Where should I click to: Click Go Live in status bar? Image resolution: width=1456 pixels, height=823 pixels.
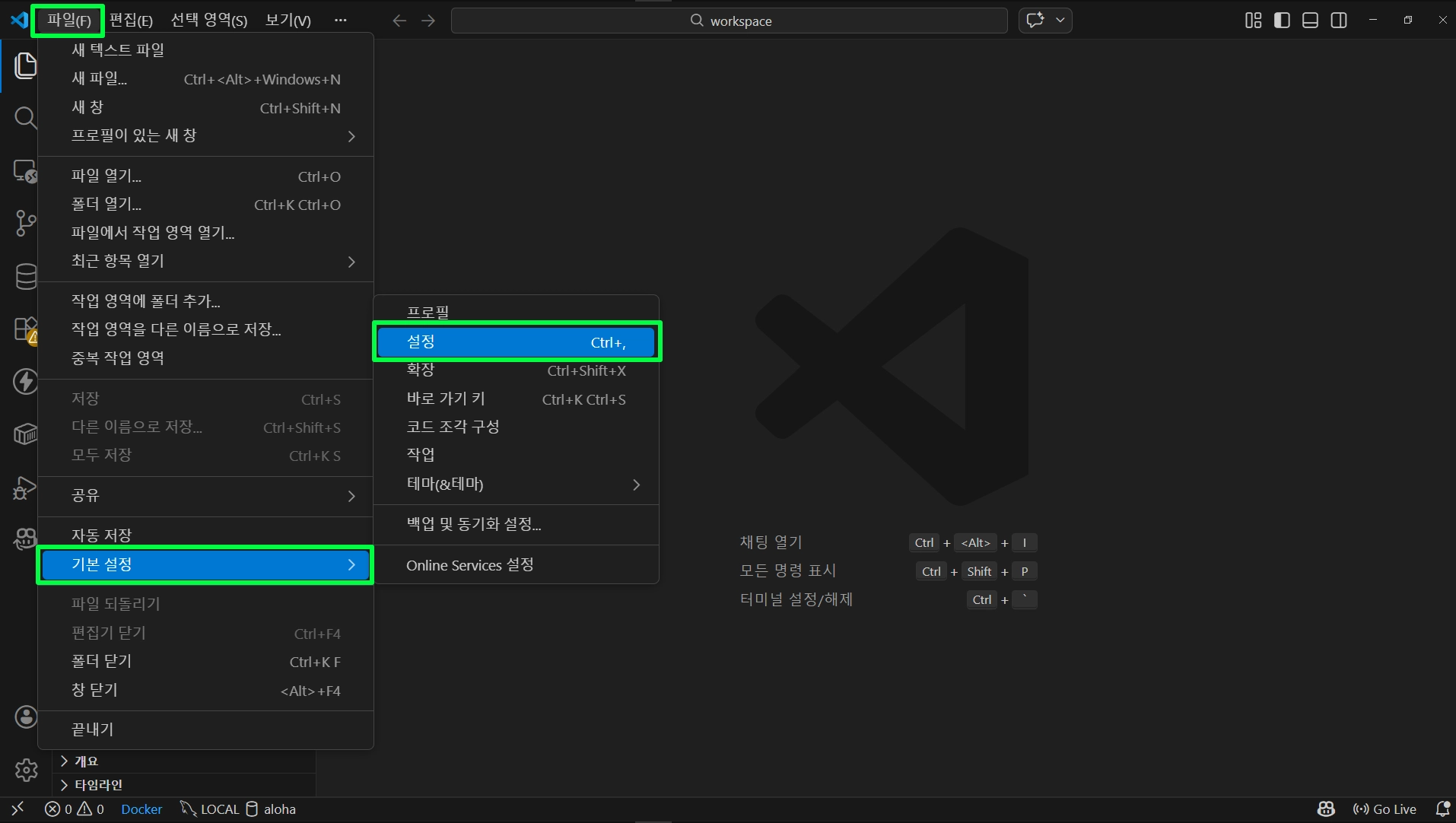1384,809
